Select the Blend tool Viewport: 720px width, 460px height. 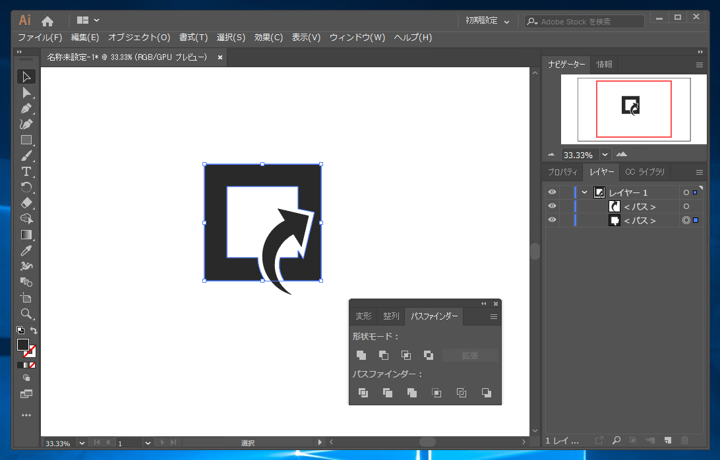[26, 282]
